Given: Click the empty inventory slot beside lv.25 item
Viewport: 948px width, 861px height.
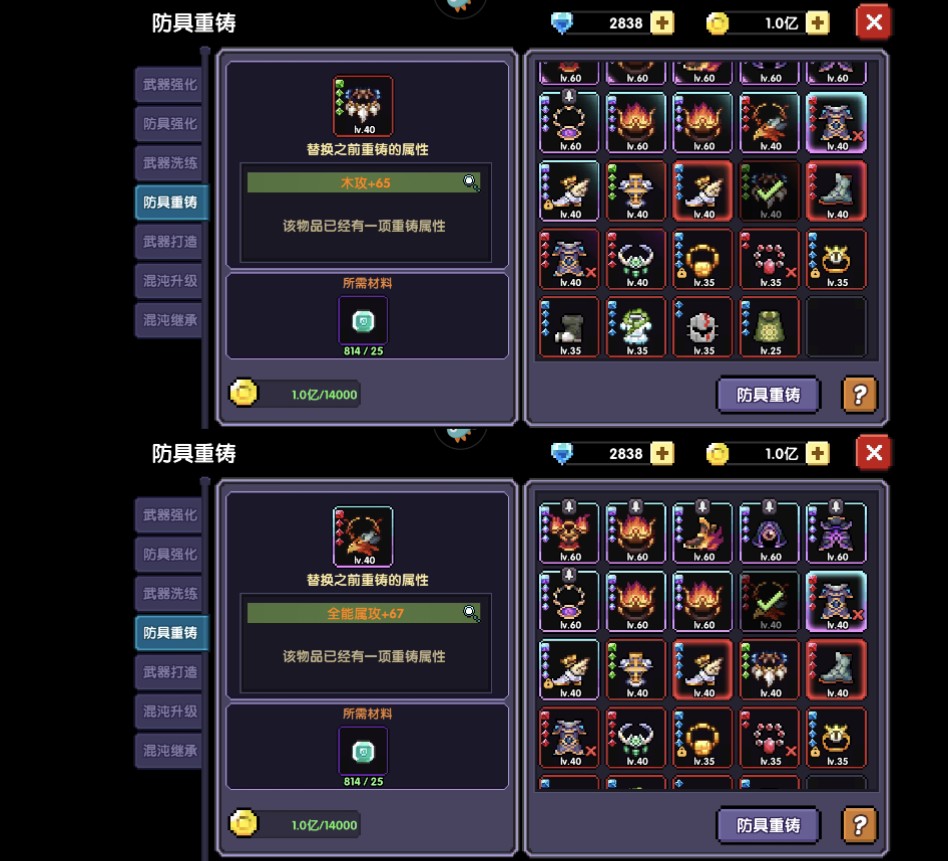Looking at the screenshot, I should [836, 327].
